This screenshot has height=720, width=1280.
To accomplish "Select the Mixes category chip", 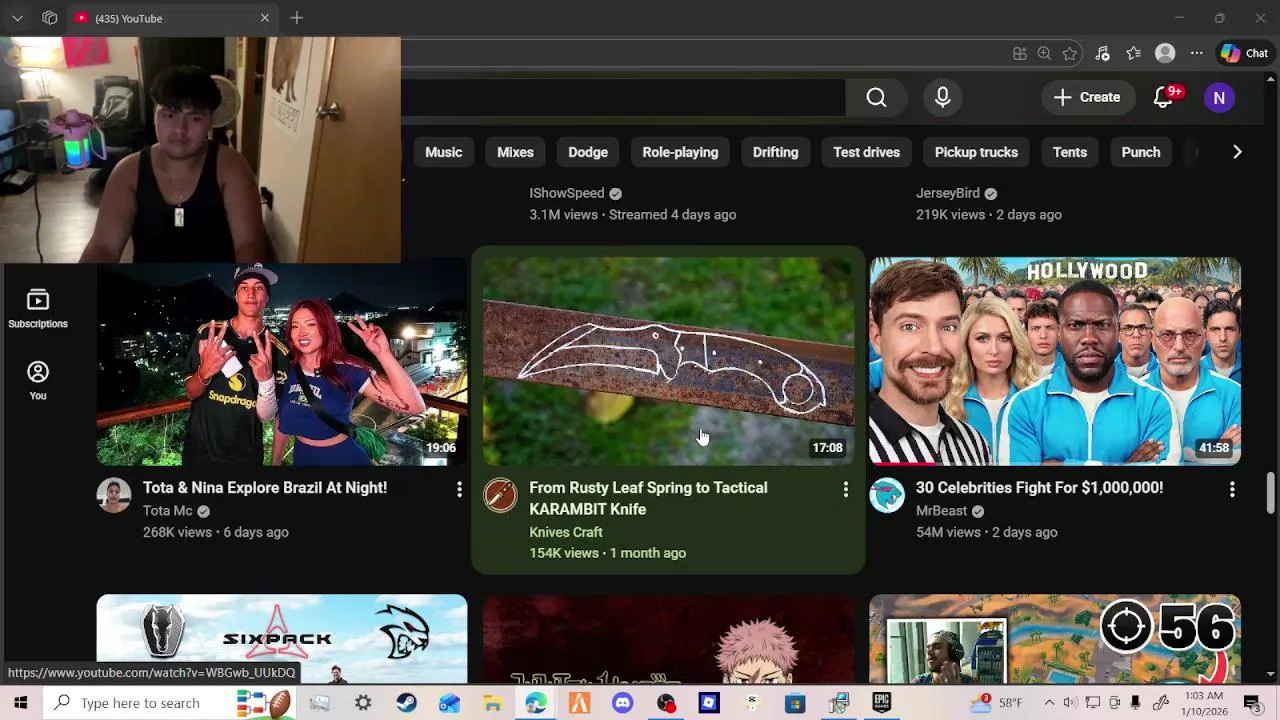I will tap(515, 152).
